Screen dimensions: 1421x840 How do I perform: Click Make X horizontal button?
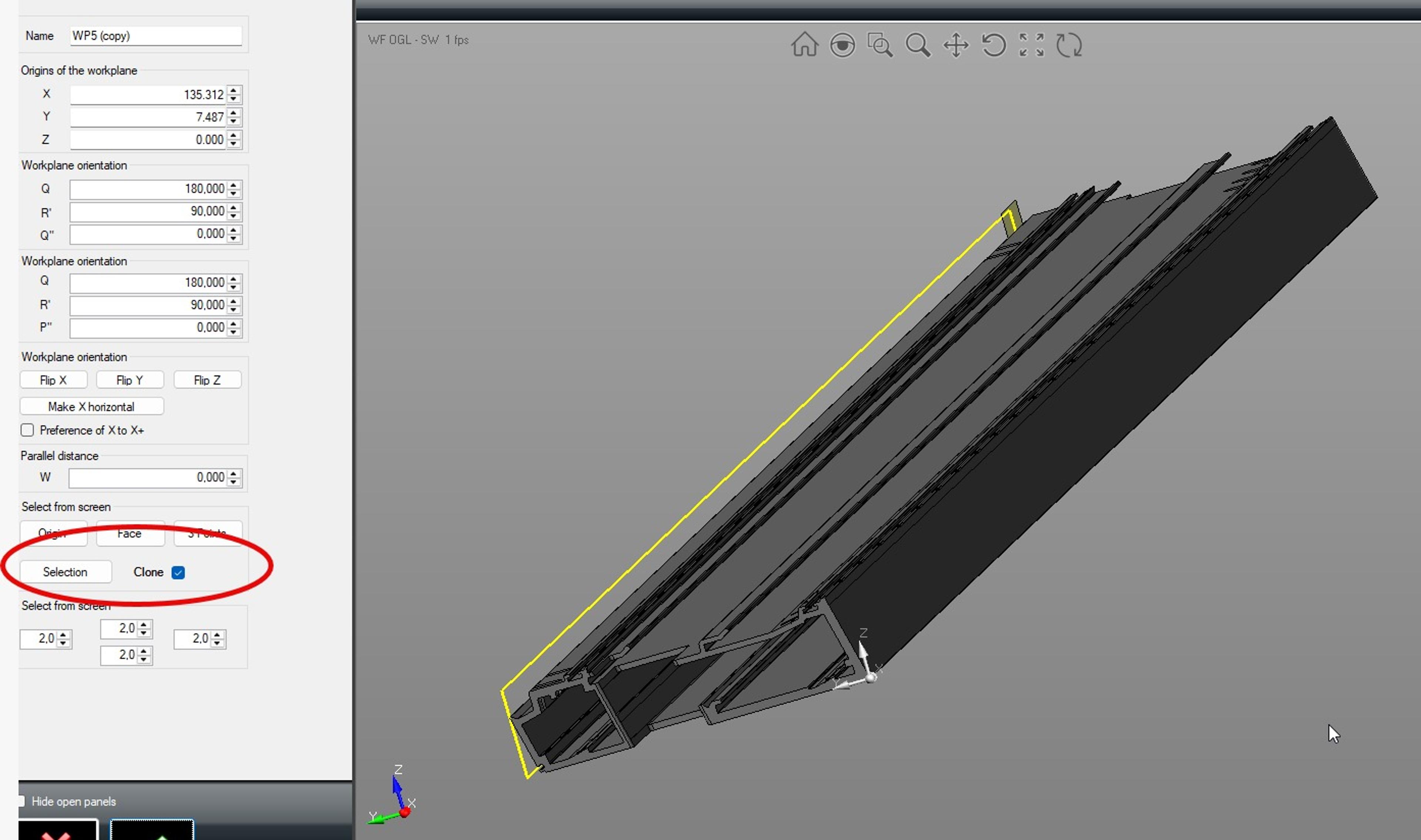click(x=92, y=406)
